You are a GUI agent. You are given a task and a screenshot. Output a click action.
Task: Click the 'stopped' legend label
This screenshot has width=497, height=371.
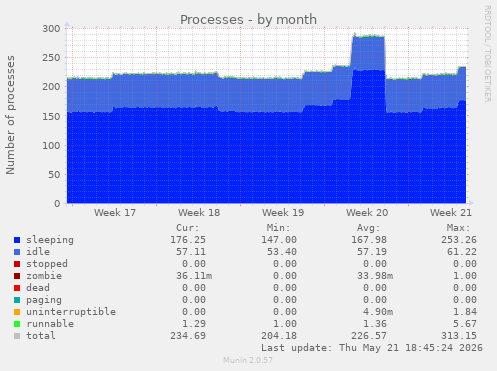click(x=47, y=264)
